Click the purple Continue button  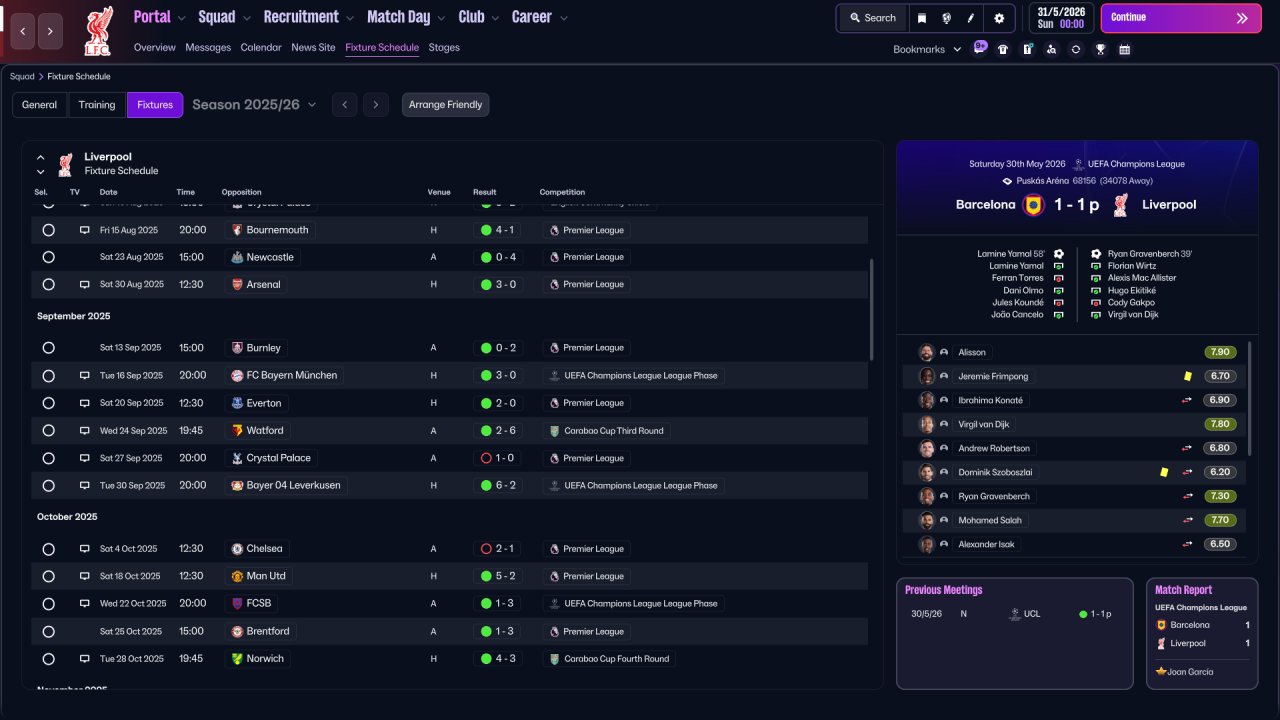[x=1181, y=18]
